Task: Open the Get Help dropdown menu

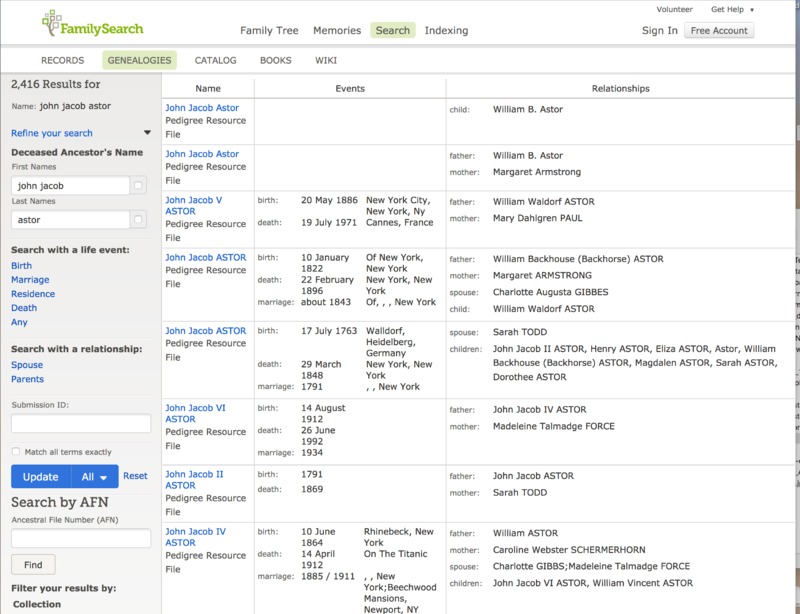Action: [729, 9]
